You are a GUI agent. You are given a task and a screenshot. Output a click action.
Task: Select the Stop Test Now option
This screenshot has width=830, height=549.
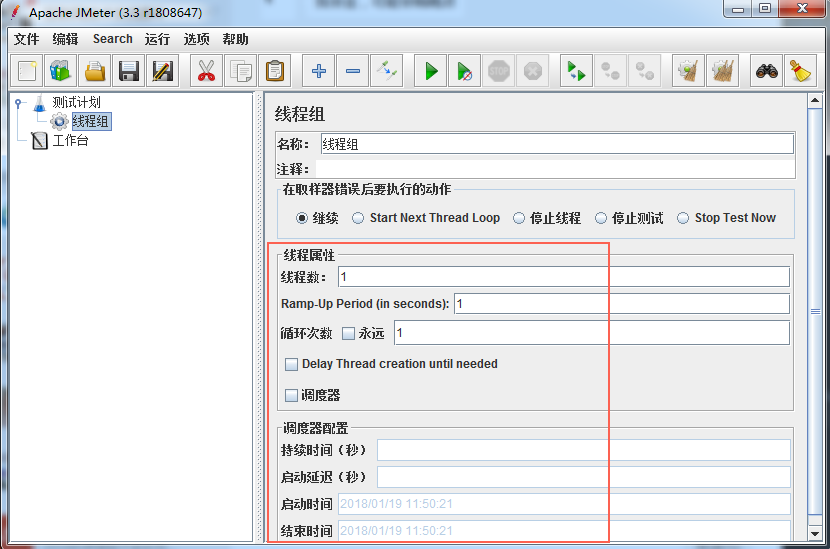pos(683,218)
